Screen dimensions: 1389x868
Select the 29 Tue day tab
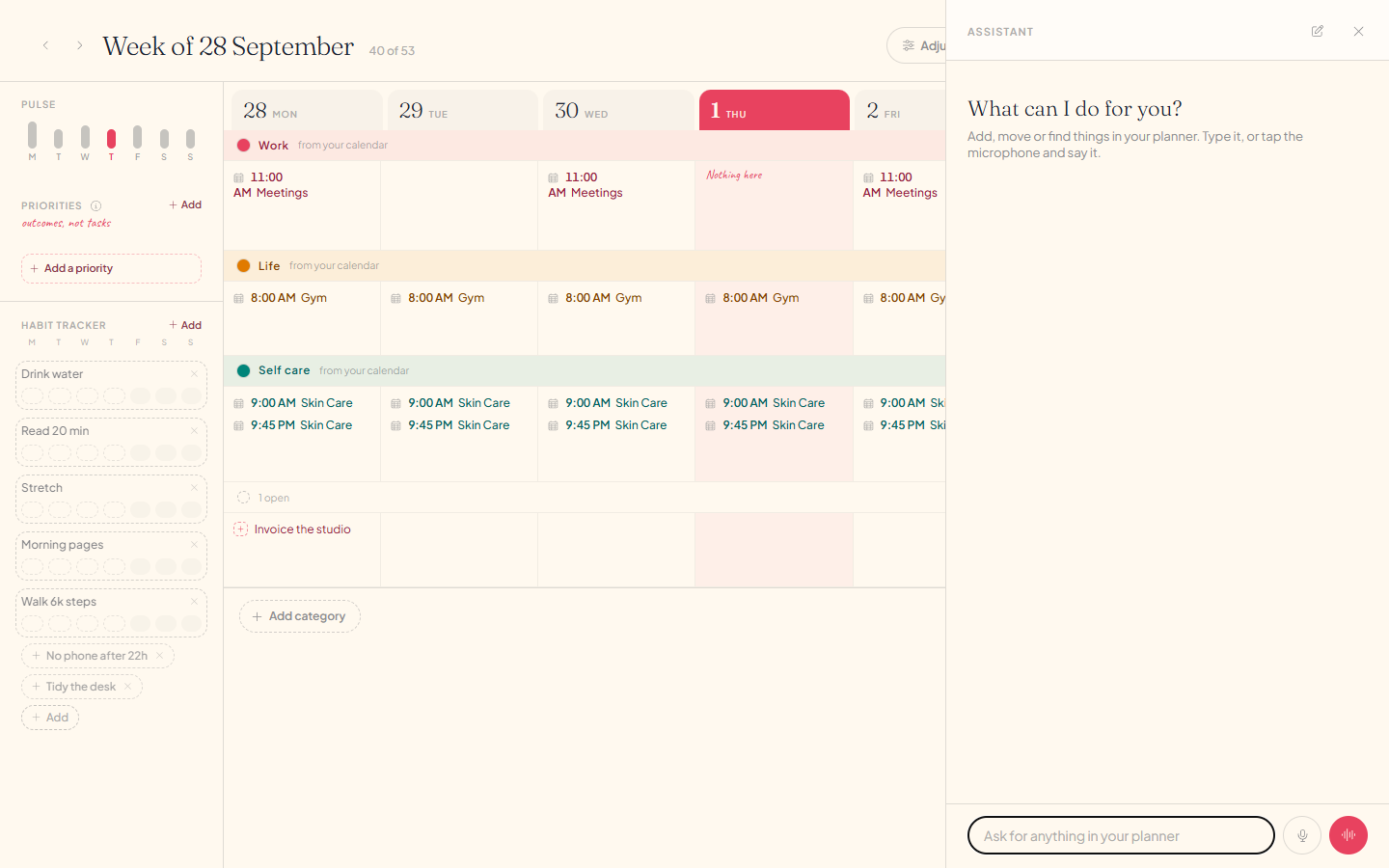tap(463, 110)
